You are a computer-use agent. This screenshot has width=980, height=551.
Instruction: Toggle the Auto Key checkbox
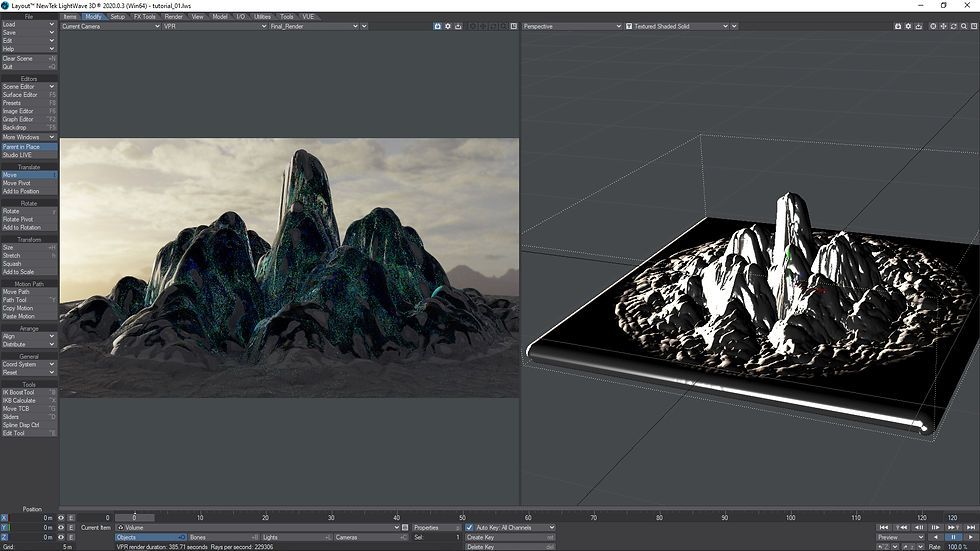pos(470,527)
